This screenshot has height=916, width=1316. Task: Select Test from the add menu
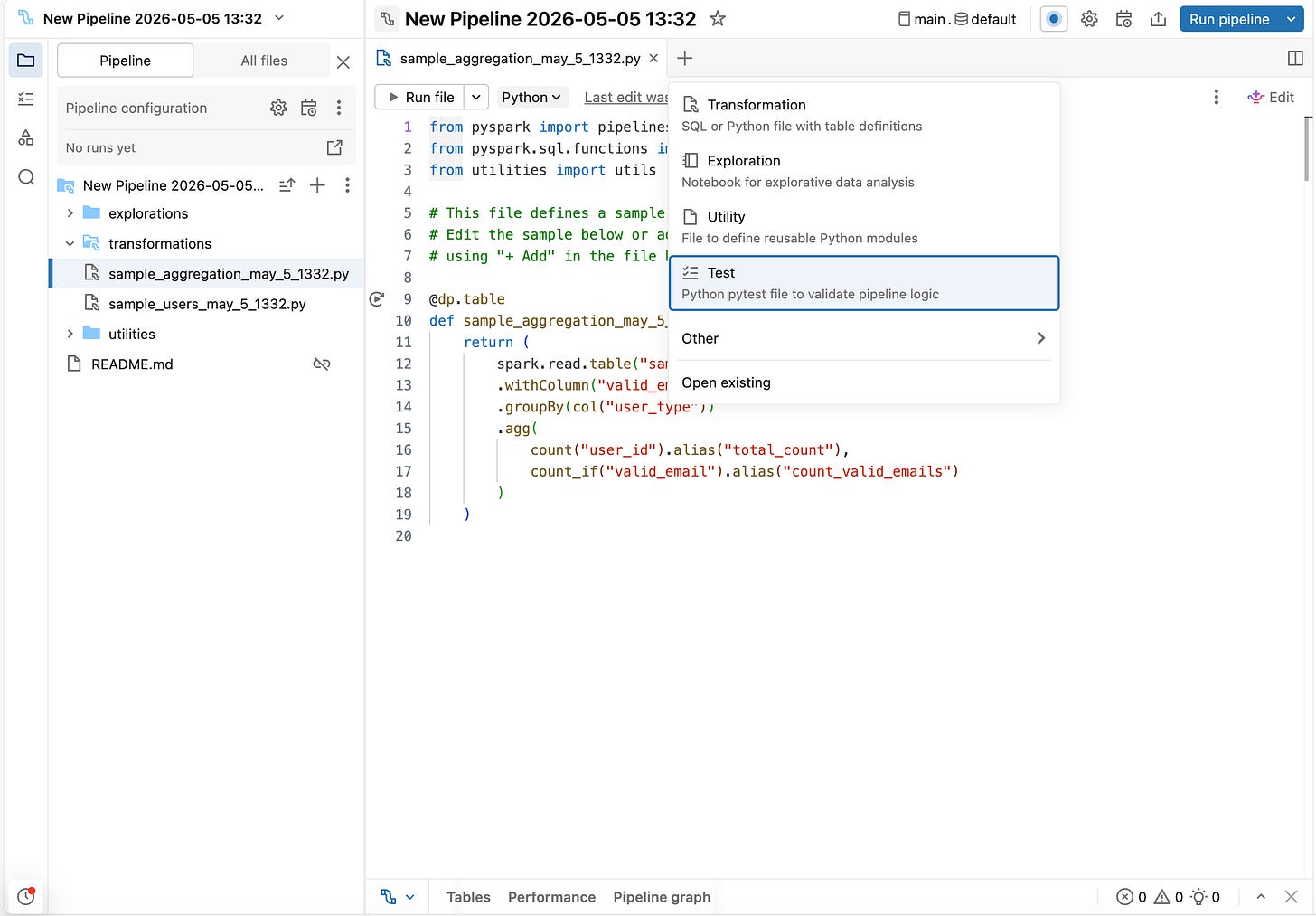(x=863, y=283)
